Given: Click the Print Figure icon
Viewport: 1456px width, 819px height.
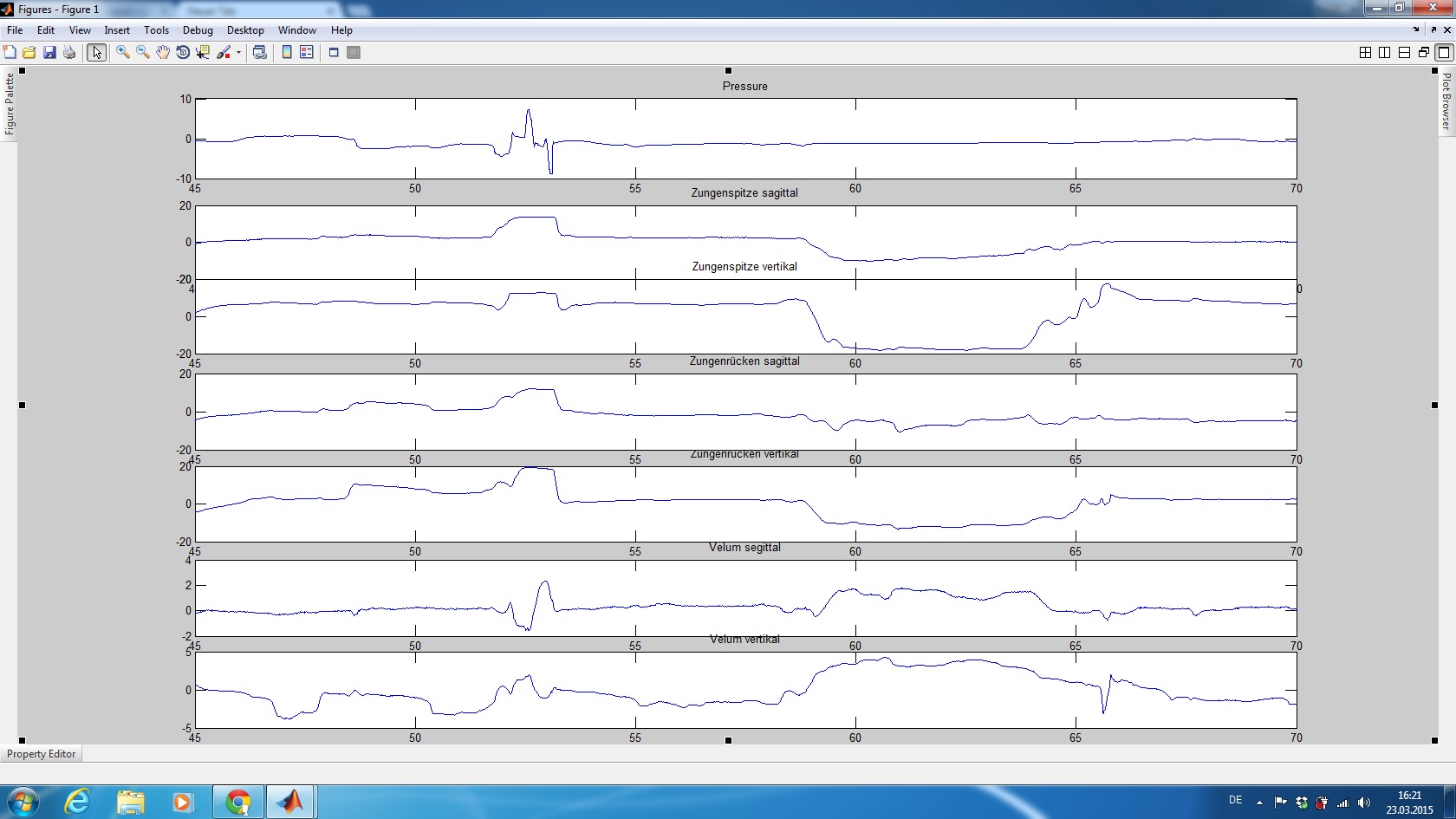Looking at the screenshot, I should (69, 53).
